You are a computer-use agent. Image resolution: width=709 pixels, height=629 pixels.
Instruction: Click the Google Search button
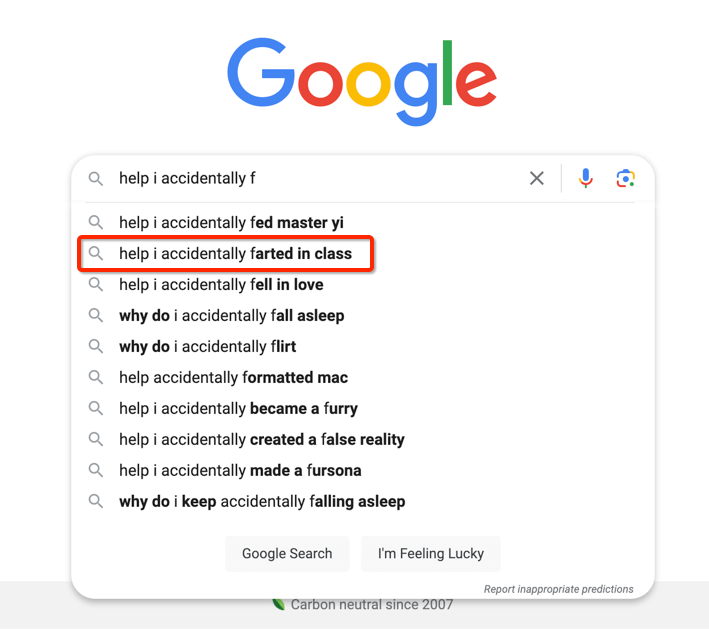[287, 553]
